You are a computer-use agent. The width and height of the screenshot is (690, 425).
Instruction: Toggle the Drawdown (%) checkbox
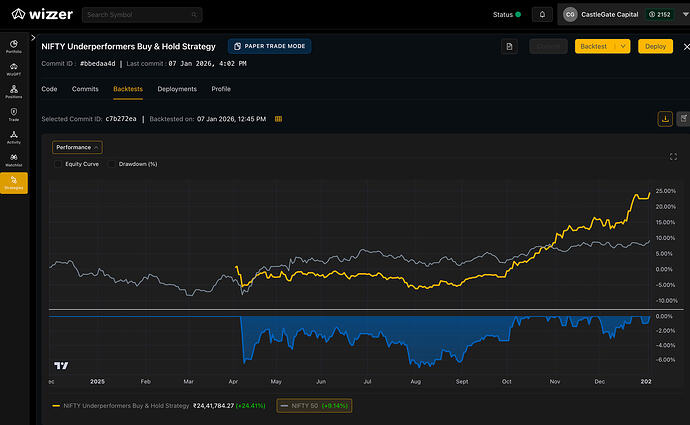click(x=112, y=164)
